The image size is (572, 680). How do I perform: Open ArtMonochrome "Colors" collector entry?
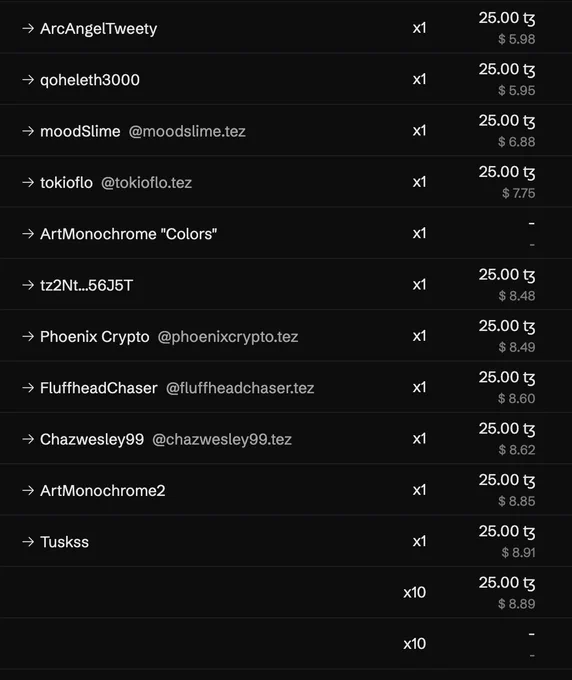pos(128,234)
